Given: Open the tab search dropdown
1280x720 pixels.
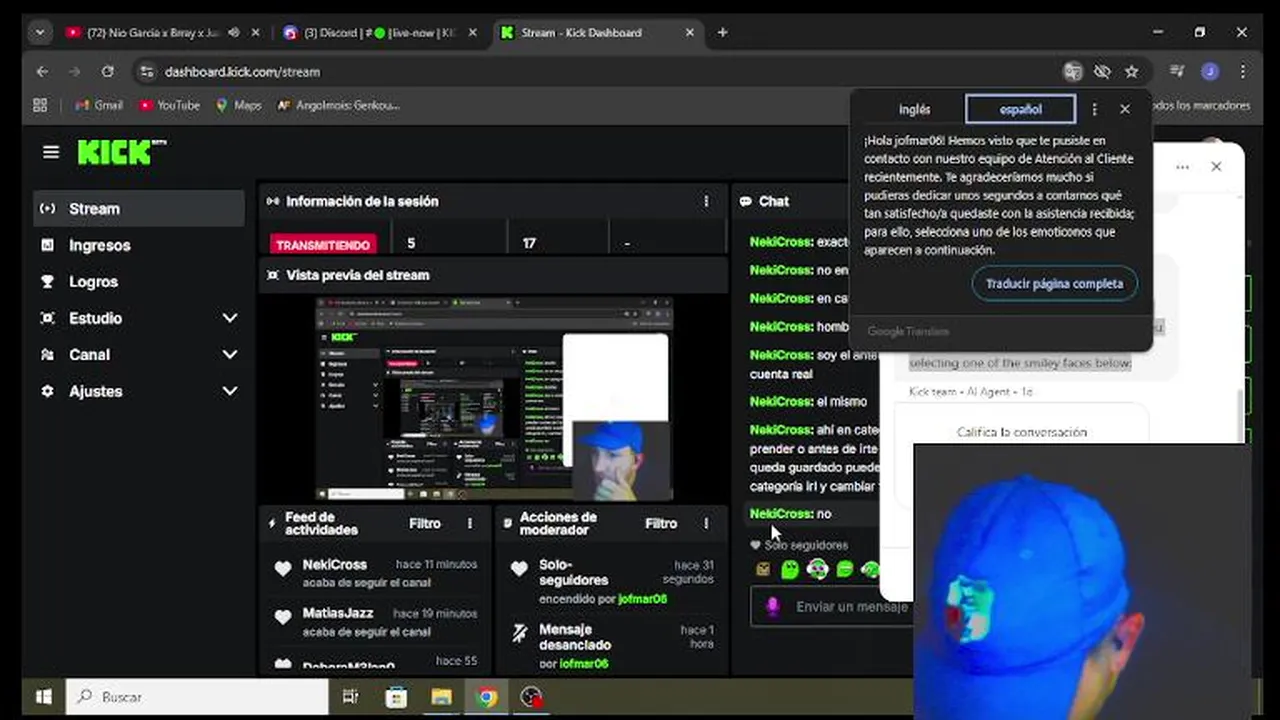Looking at the screenshot, I should point(39,32).
